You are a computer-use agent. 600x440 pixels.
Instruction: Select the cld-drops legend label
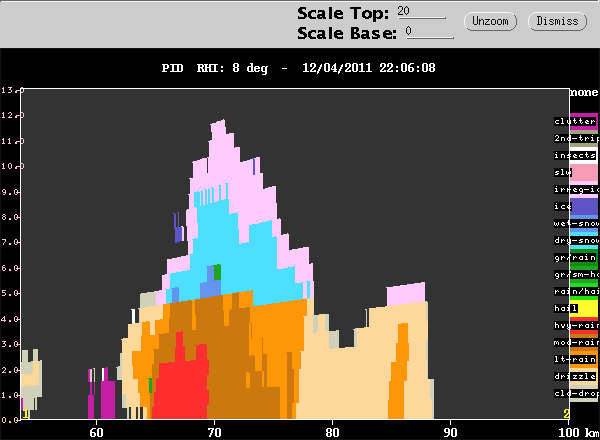click(576, 393)
